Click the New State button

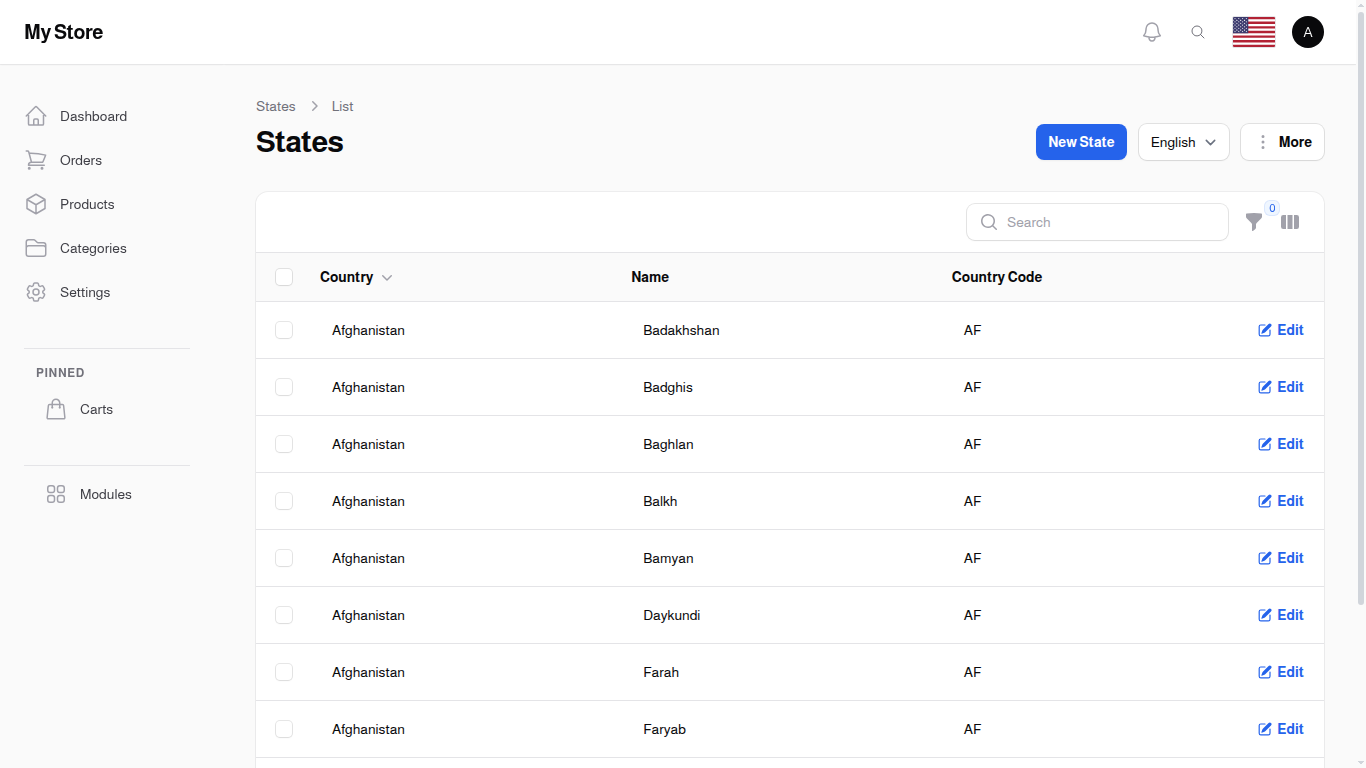point(1081,142)
